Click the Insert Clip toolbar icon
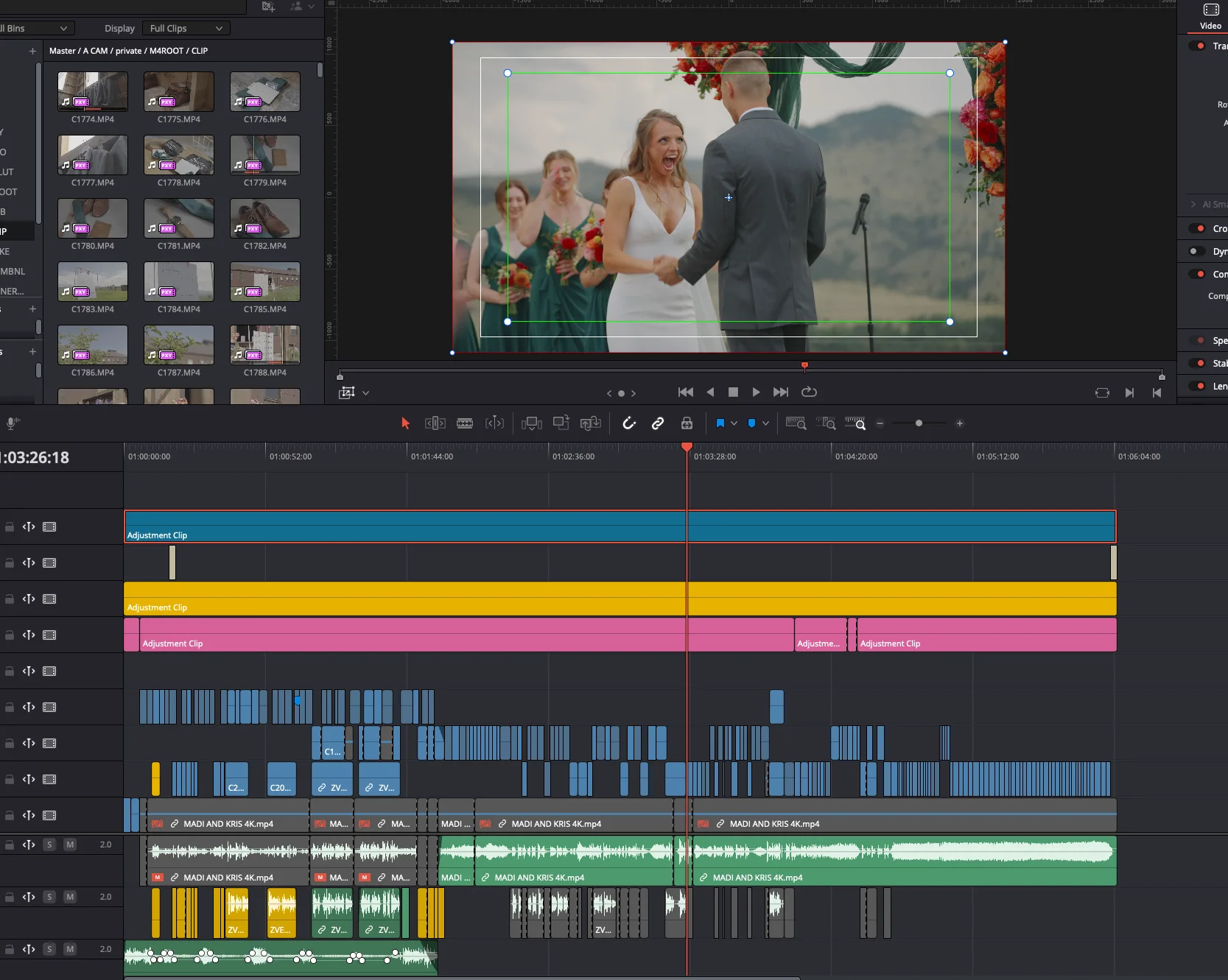The image size is (1228, 980). pyautogui.click(x=532, y=423)
